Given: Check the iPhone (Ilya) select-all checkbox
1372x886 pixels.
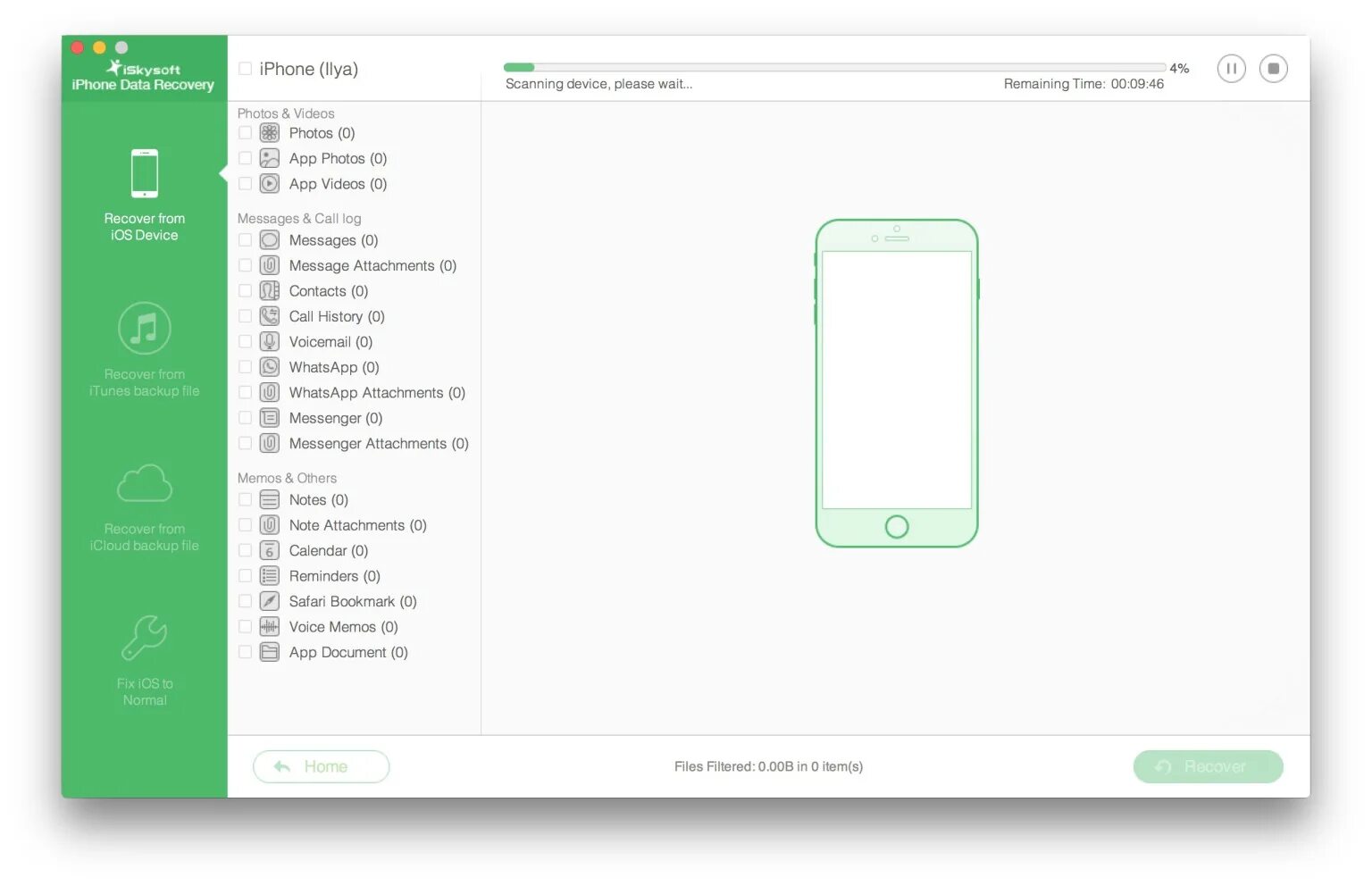Looking at the screenshot, I should pyautogui.click(x=245, y=69).
